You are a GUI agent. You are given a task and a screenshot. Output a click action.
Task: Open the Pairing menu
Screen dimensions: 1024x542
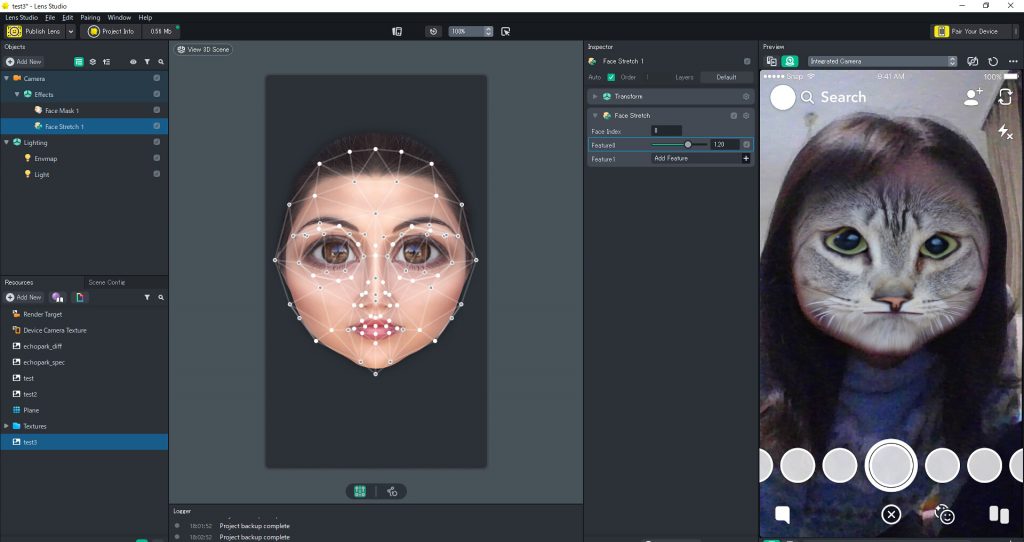90,17
